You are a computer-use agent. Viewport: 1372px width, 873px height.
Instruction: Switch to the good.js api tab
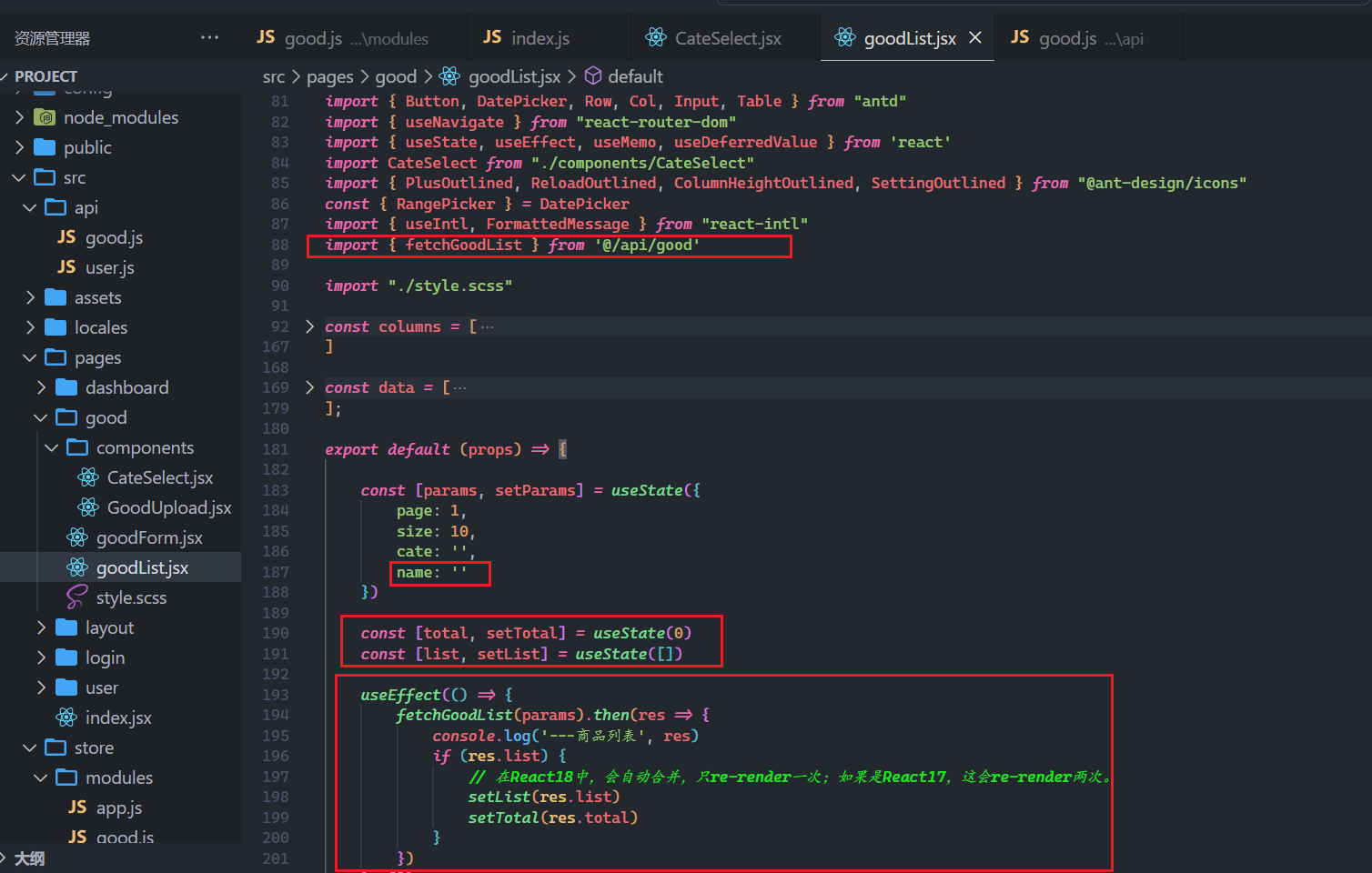[x=1088, y=37]
